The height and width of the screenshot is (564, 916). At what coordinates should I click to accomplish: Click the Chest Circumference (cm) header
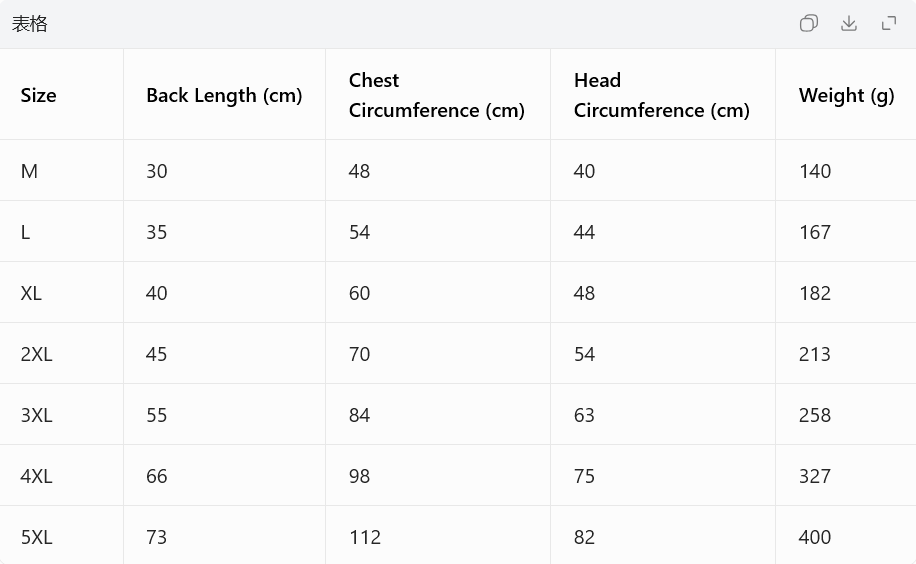[437, 95]
